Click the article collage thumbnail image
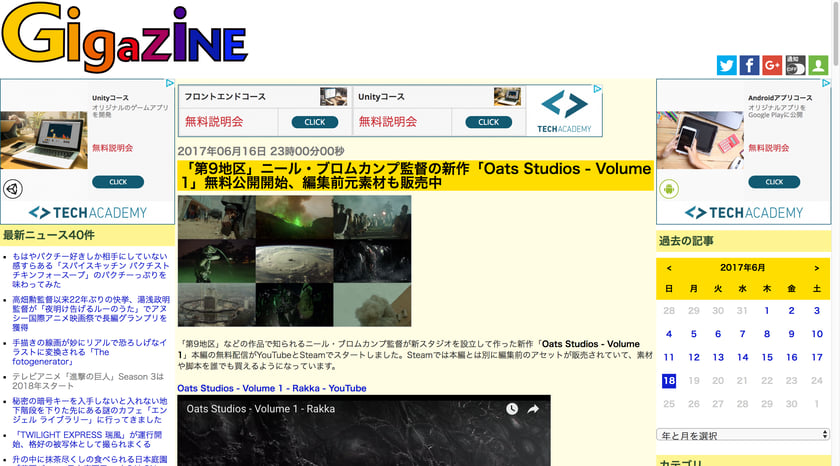This screenshot has height=466, width=840. coord(295,261)
